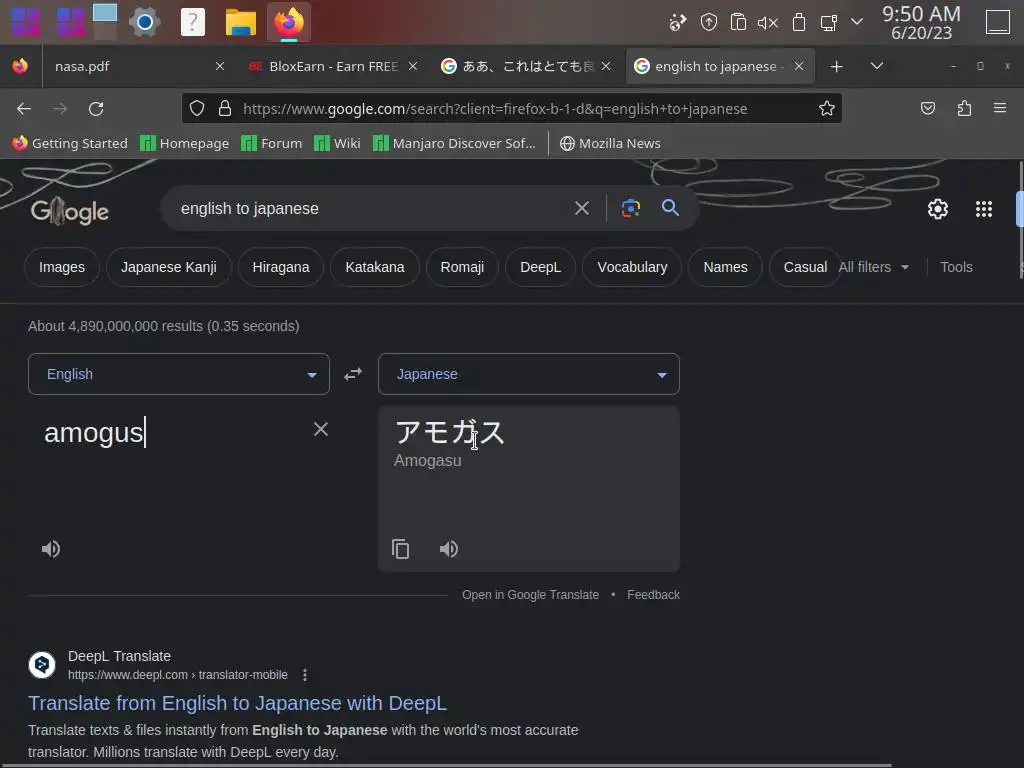This screenshot has height=768, width=1024.
Task: Select the DeepL filter chip
Action: pyautogui.click(x=541, y=267)
